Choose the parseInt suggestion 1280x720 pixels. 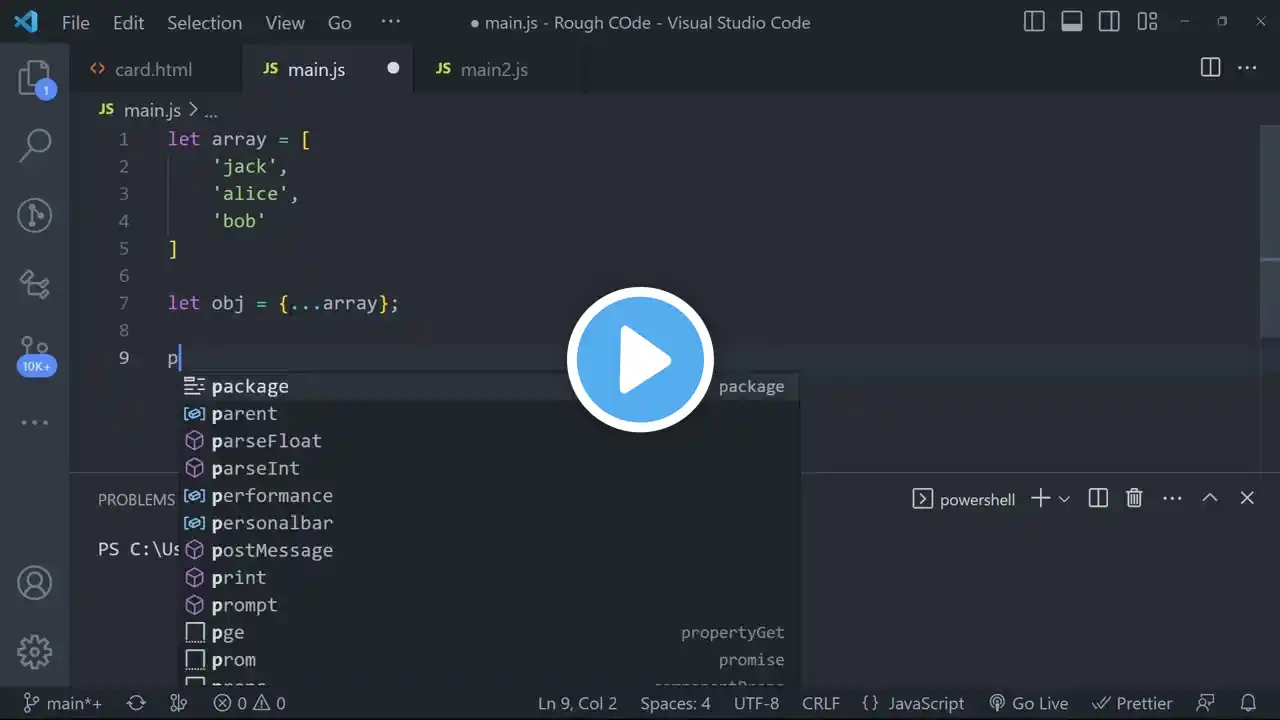489,468
